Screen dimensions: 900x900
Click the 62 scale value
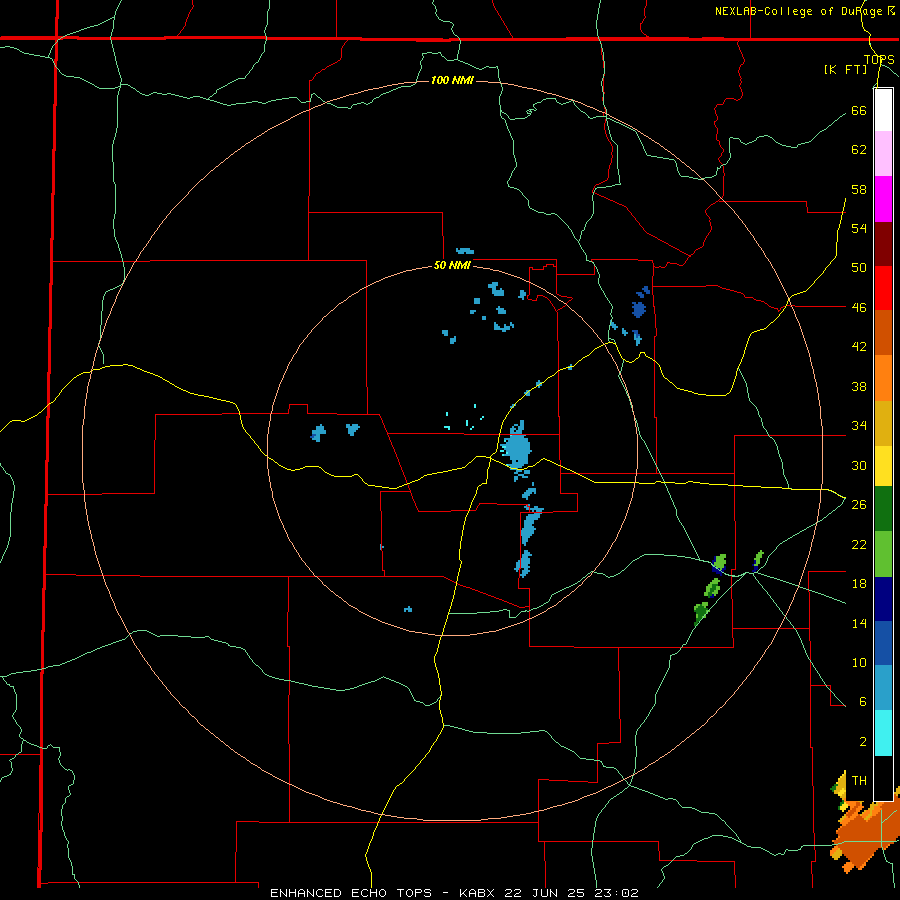tap(859, 150)
